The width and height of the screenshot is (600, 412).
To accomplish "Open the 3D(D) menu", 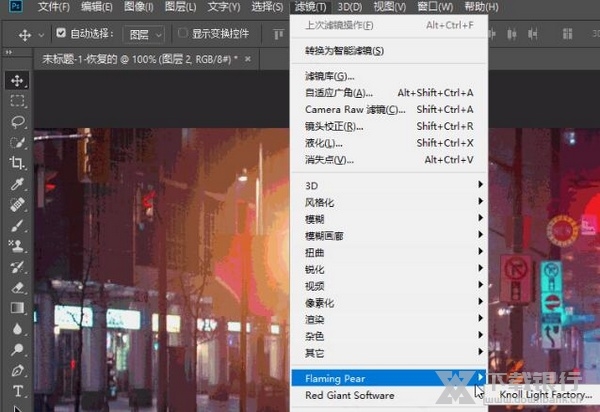I will [350, 7].
